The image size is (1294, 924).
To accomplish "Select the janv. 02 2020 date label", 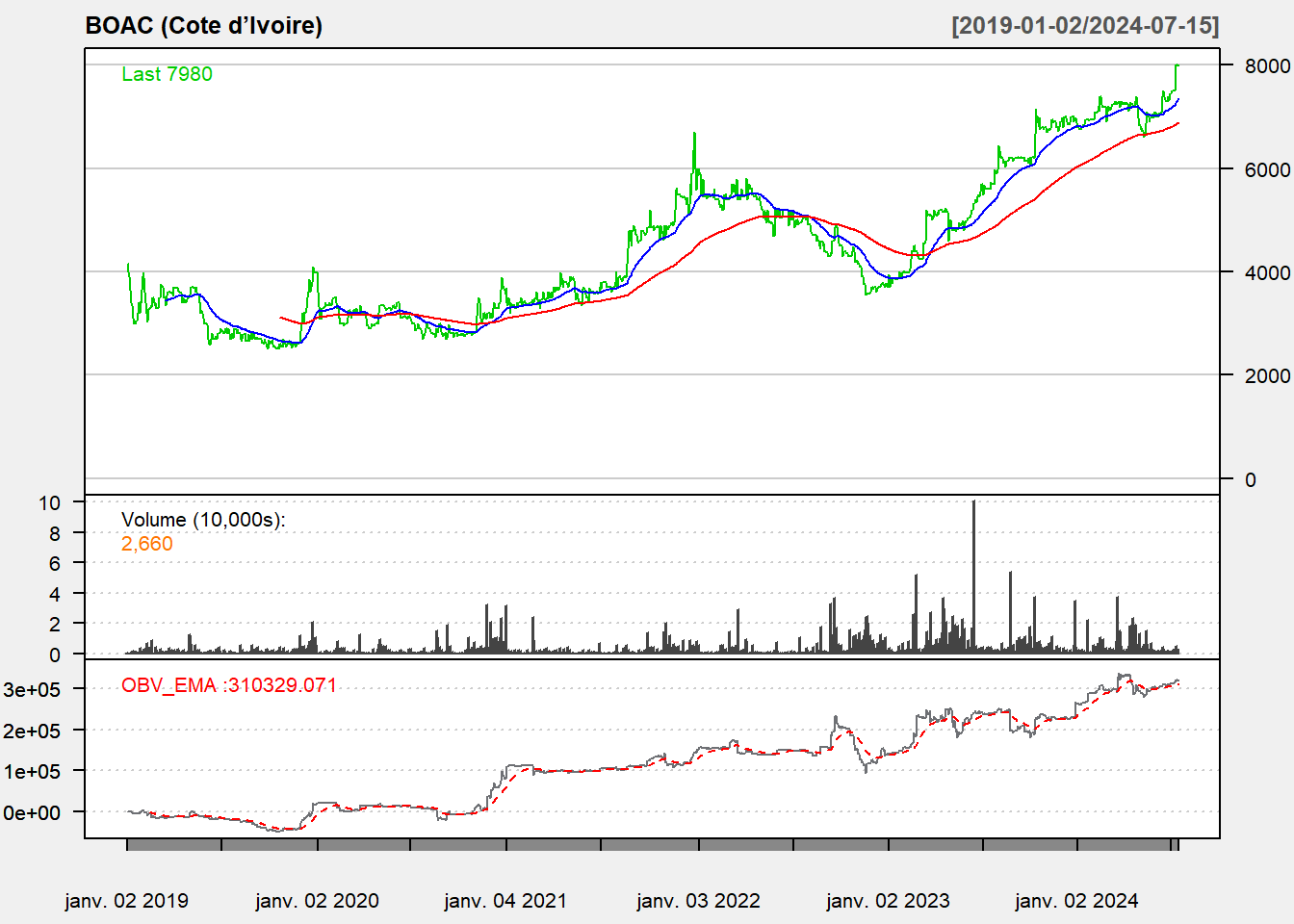I will (317, 901).
